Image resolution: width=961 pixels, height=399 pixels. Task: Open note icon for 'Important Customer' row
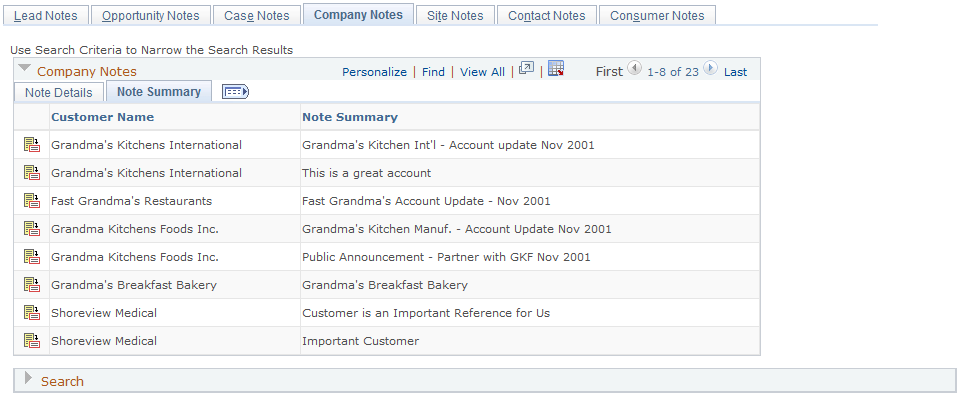(x=32, y=341)
